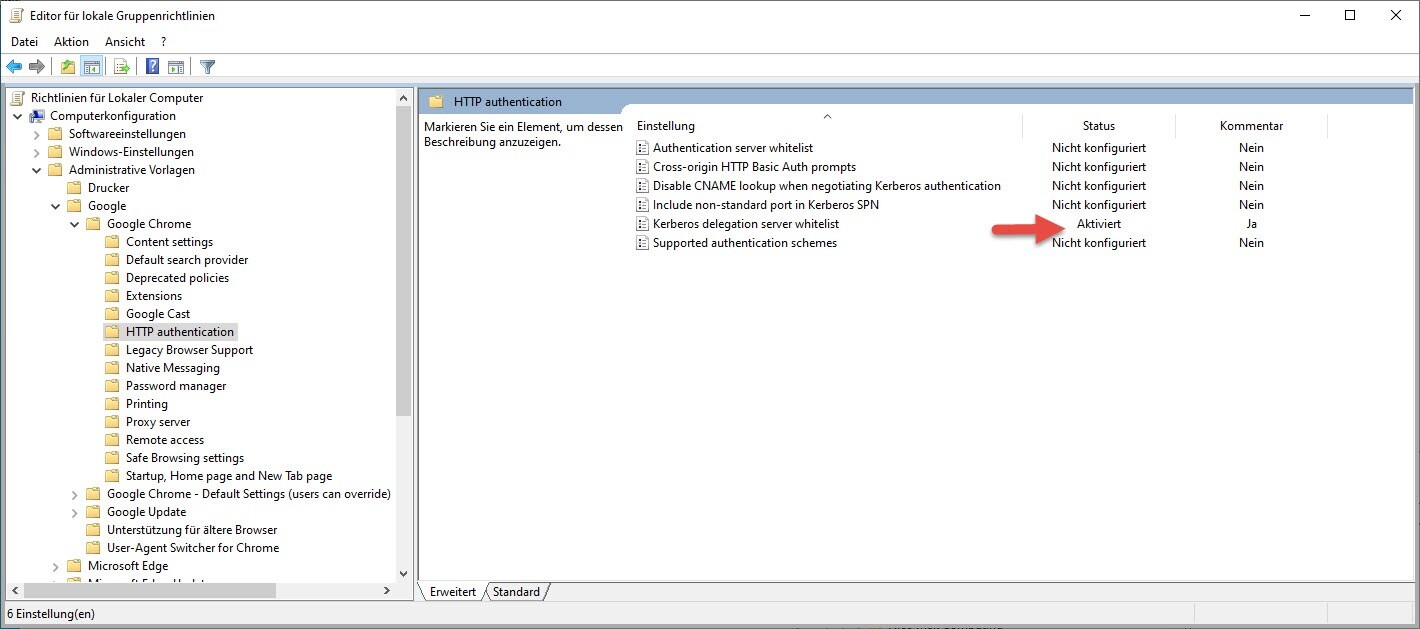Collapse the Administrative Vorlagen node
The image size is (1420, 629).
click(x=37, y=170)
